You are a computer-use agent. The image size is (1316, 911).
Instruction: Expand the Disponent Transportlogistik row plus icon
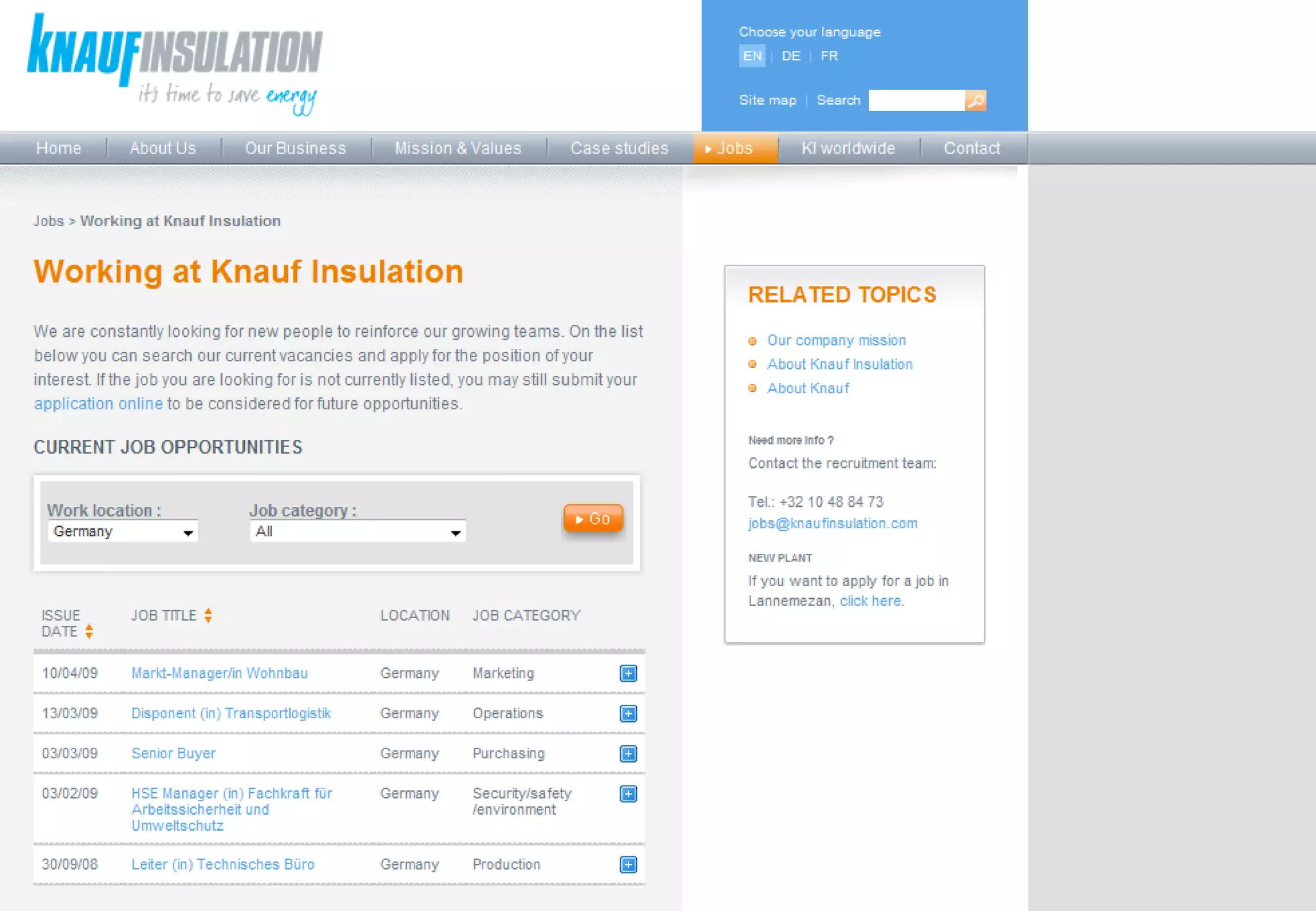point(628,714)
